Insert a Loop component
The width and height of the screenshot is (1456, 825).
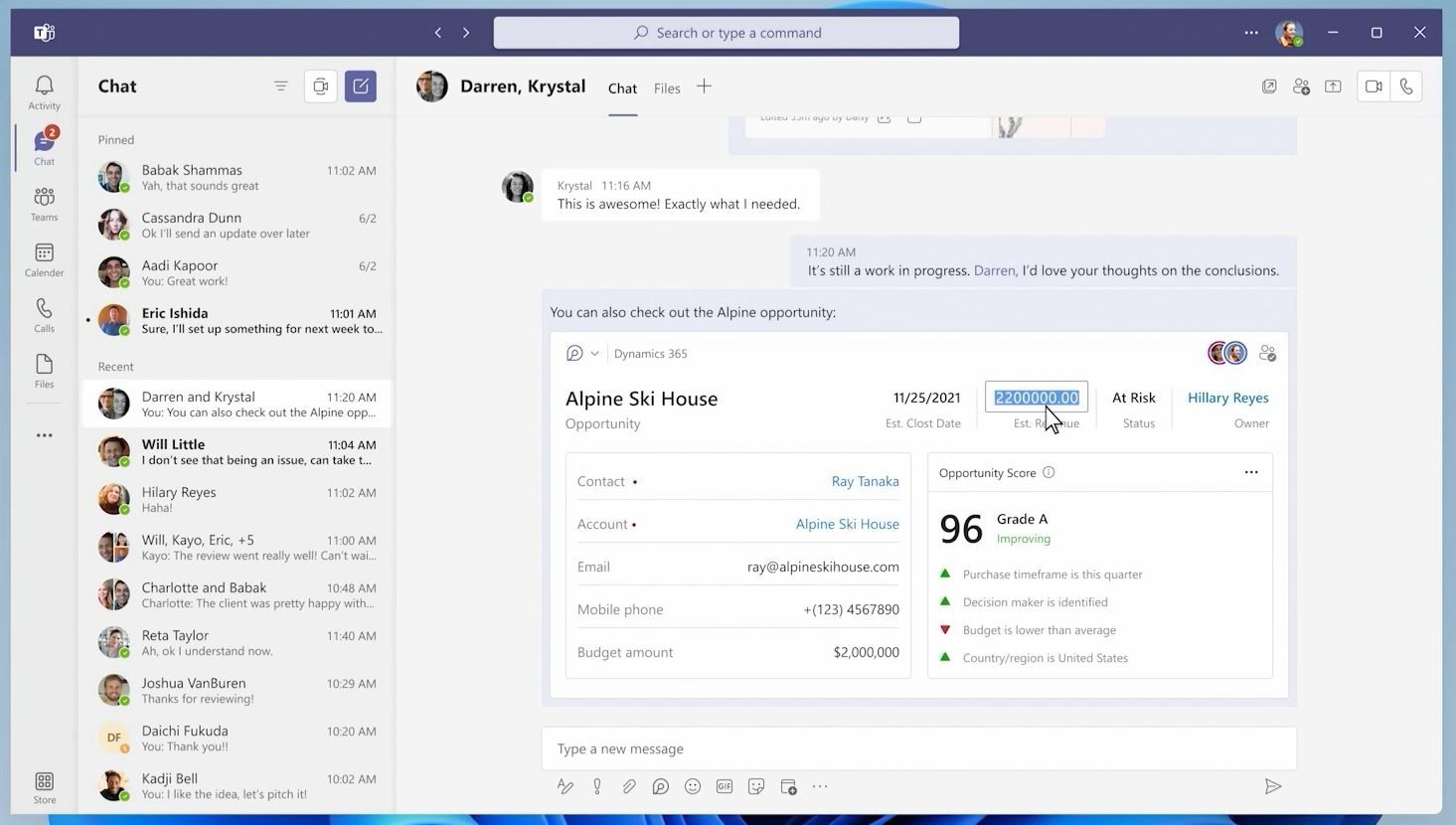click(661, 787)
